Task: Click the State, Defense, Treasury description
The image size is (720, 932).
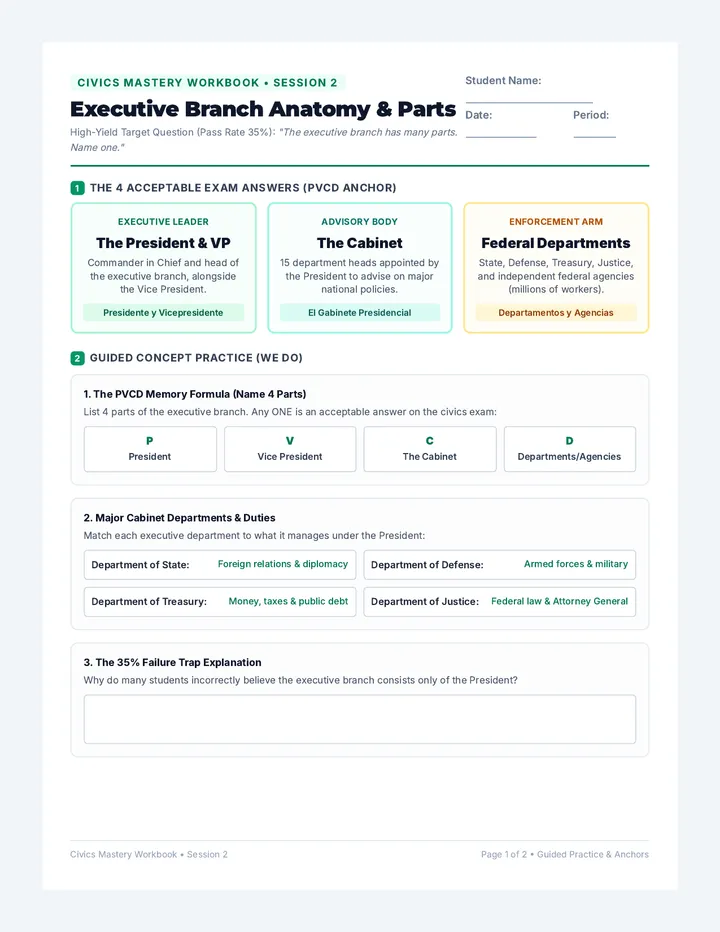Action: pyautogui.click(x=556, y=276)
